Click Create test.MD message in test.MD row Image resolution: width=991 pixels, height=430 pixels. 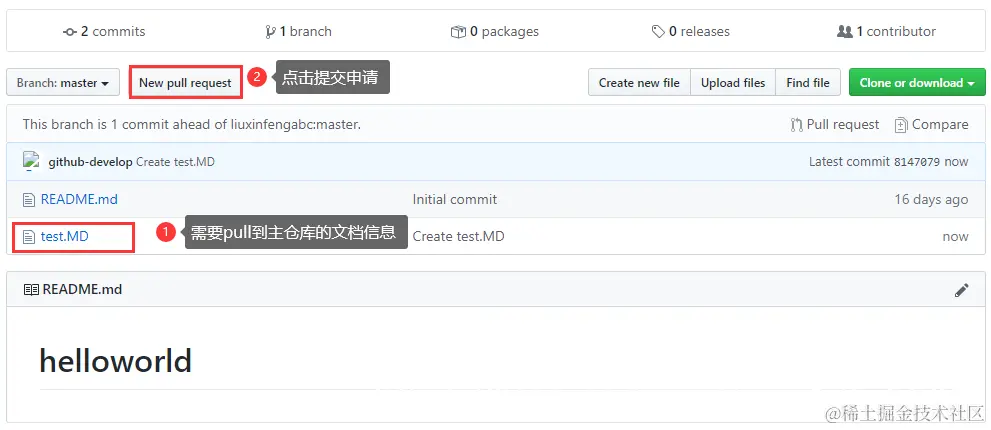(x=458, y=236)
